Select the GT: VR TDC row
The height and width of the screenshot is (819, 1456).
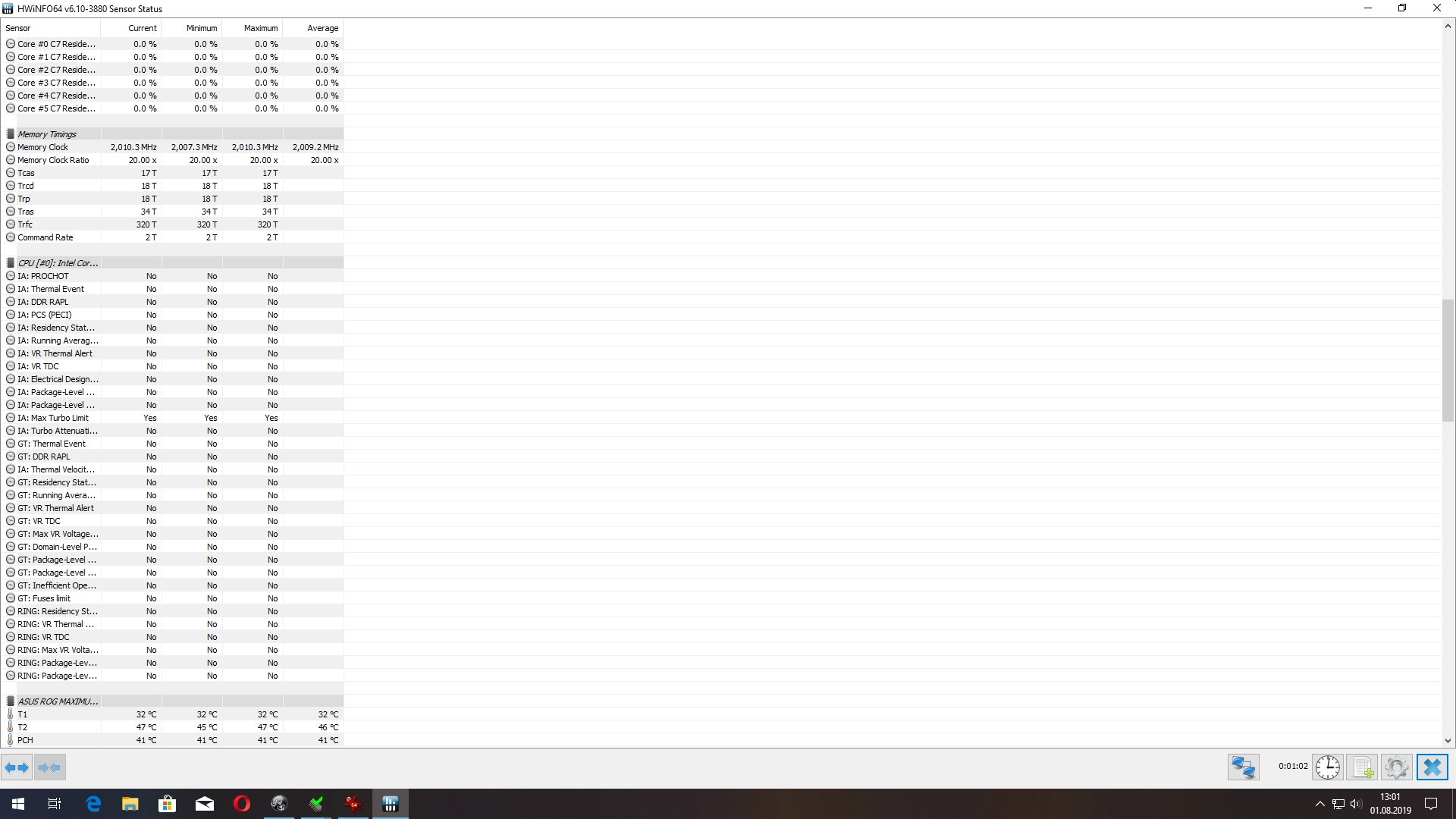pyautogui.click(x=173, y=521)
